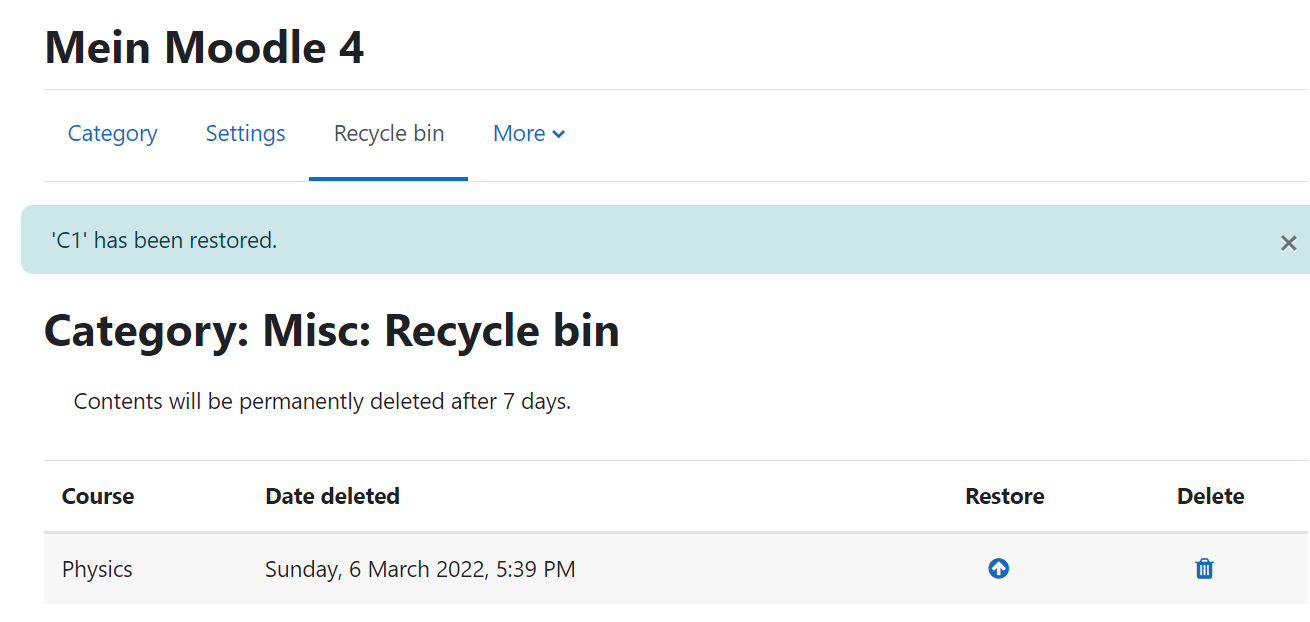Click the 'Mein Moodle 4' site title
Image resolution: width=1310 pixels, height=622 pixels.
(x=204, y=47)
